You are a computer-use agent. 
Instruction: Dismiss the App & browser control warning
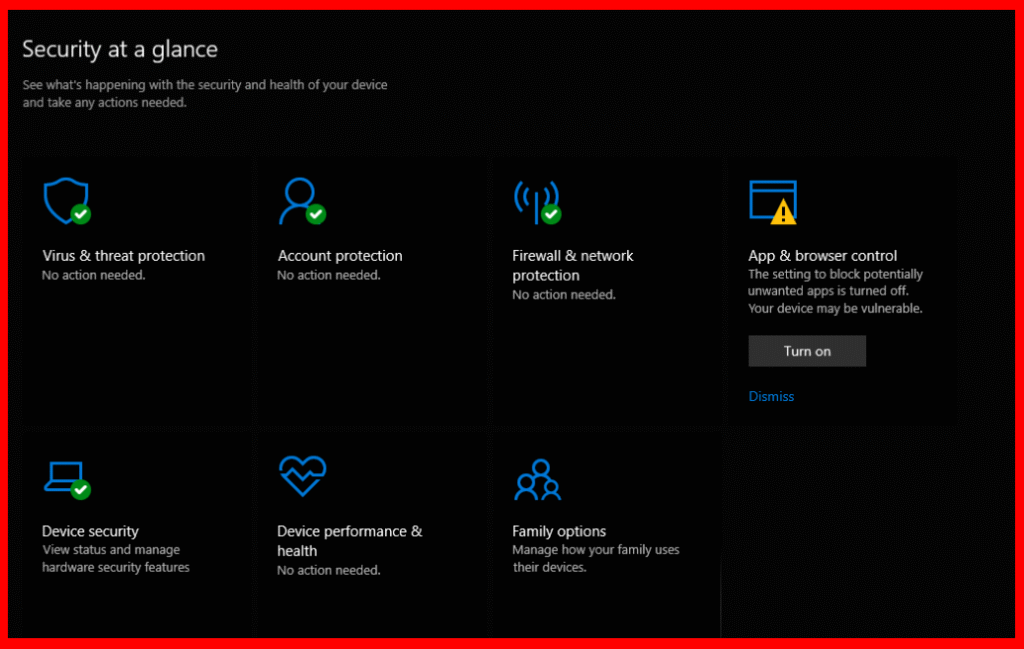click(x=771, y=396)
